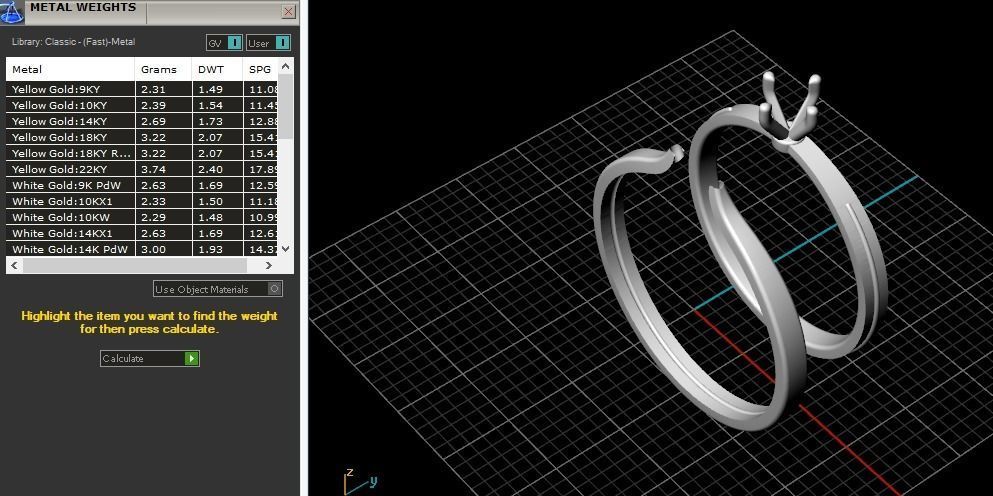Select the Yellow Gold:18KY row
This screenshot has width=993, height=496.
[142, 137]
